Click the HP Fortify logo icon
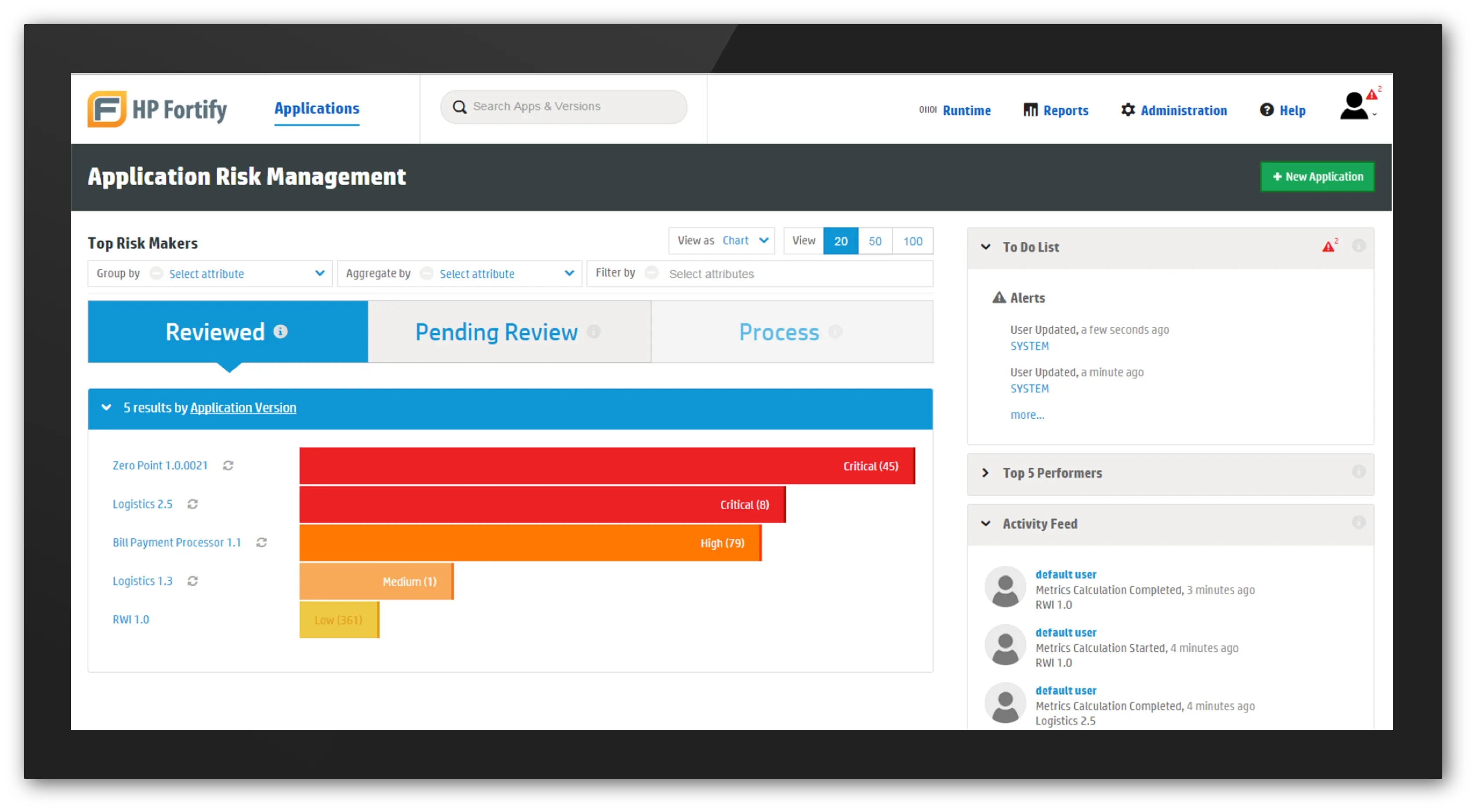The height and width of the screenshot is (812, 1475). pyautogui.click(x=106, y=109)
